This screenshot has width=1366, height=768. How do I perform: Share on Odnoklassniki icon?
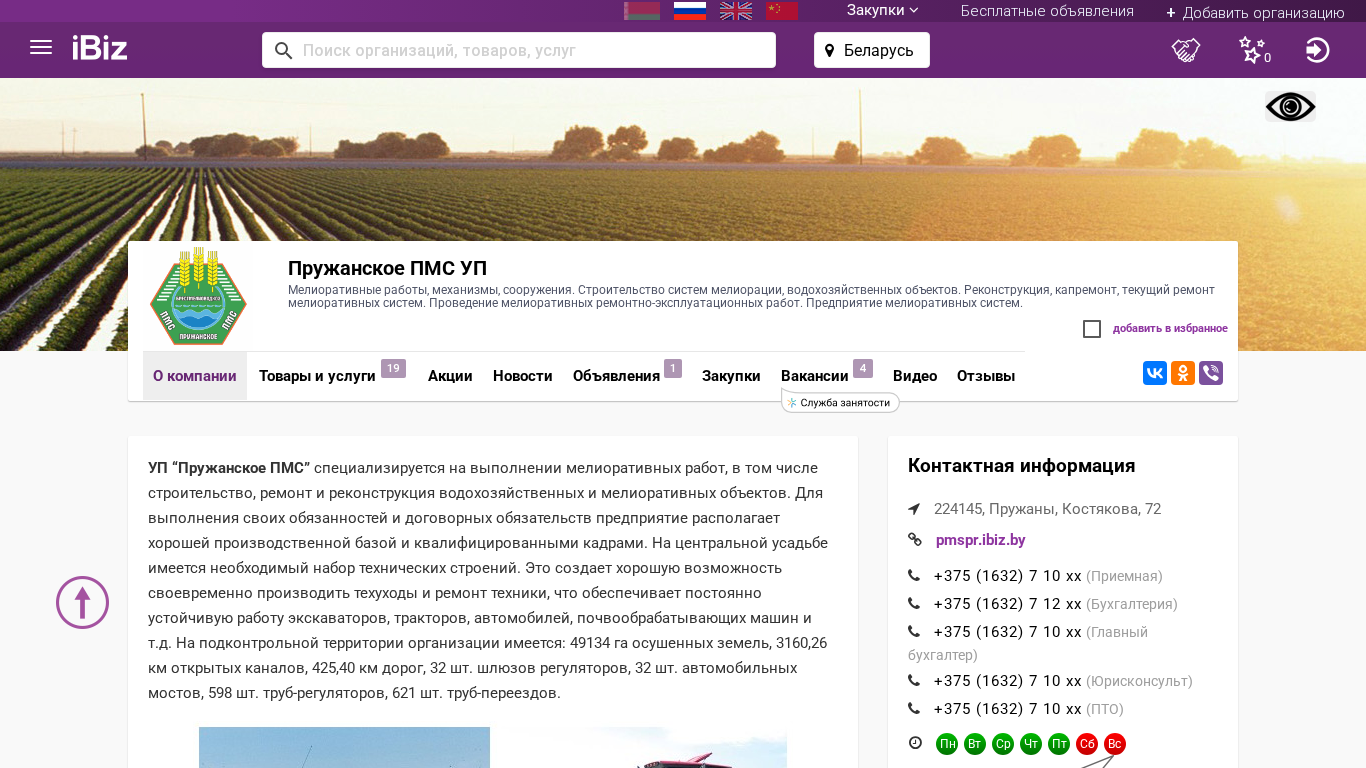coord(1183,373)
